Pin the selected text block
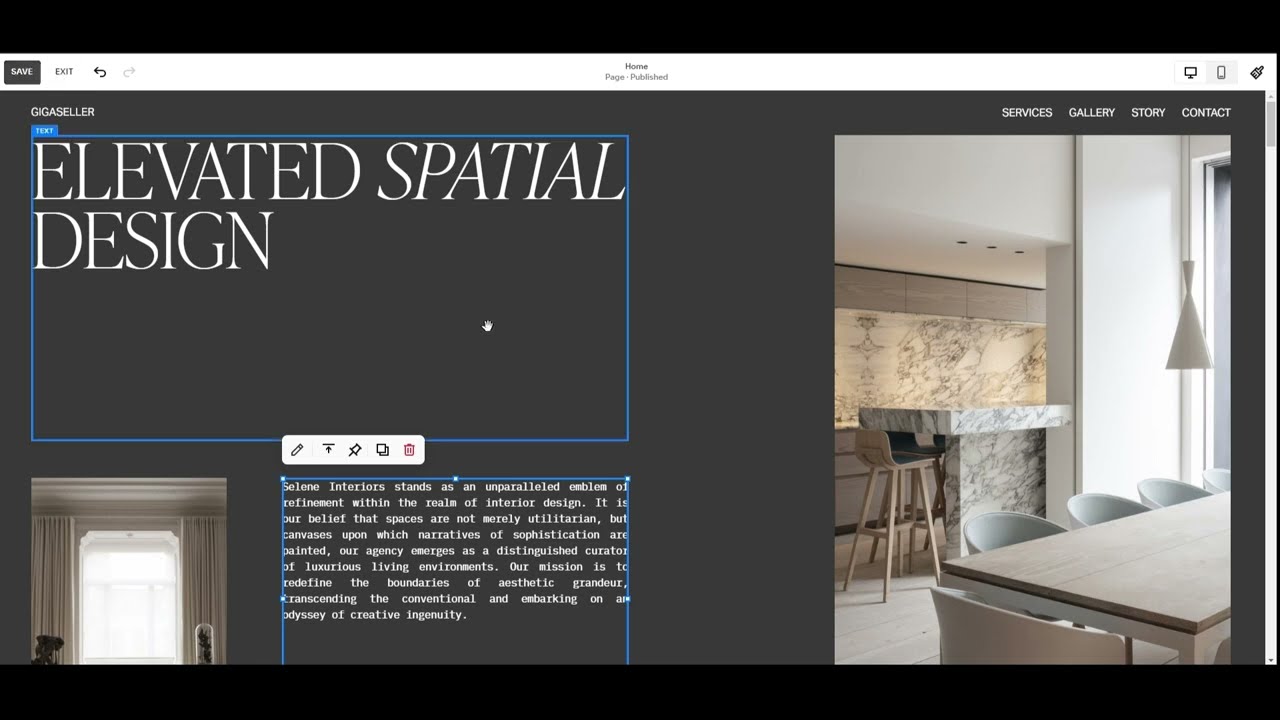 pyautogui.click(x=355, y=450)
